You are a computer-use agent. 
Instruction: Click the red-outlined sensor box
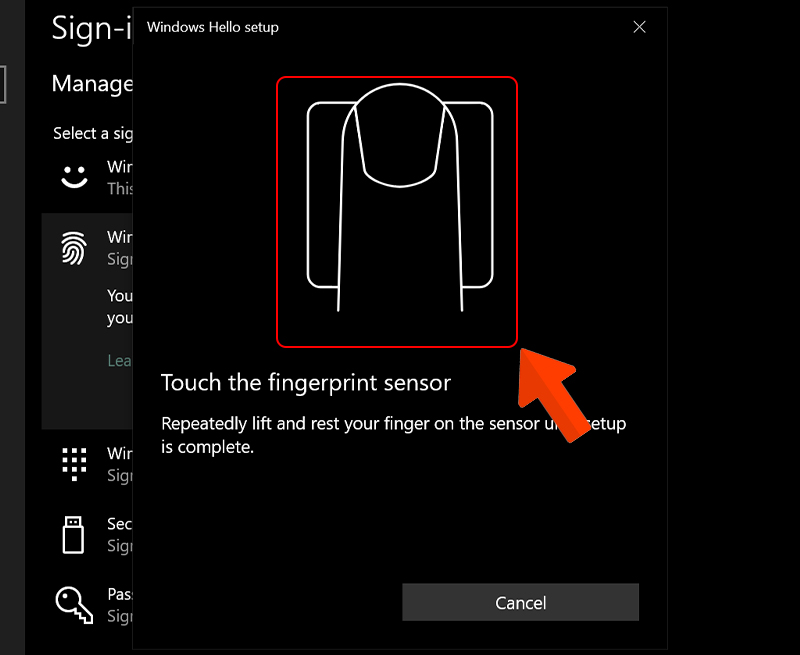point(397,212)
